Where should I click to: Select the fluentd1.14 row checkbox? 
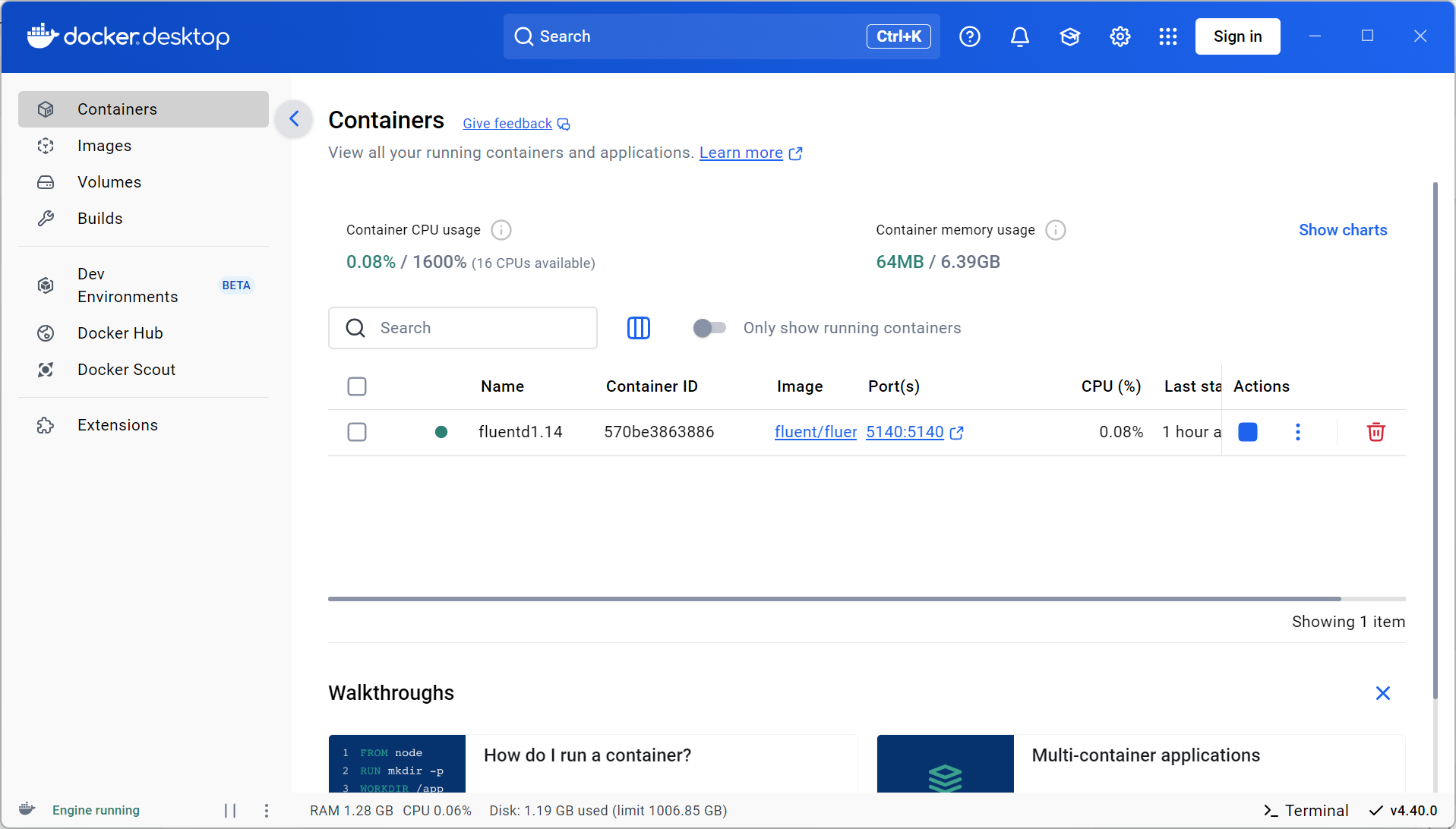coord(357,432)
